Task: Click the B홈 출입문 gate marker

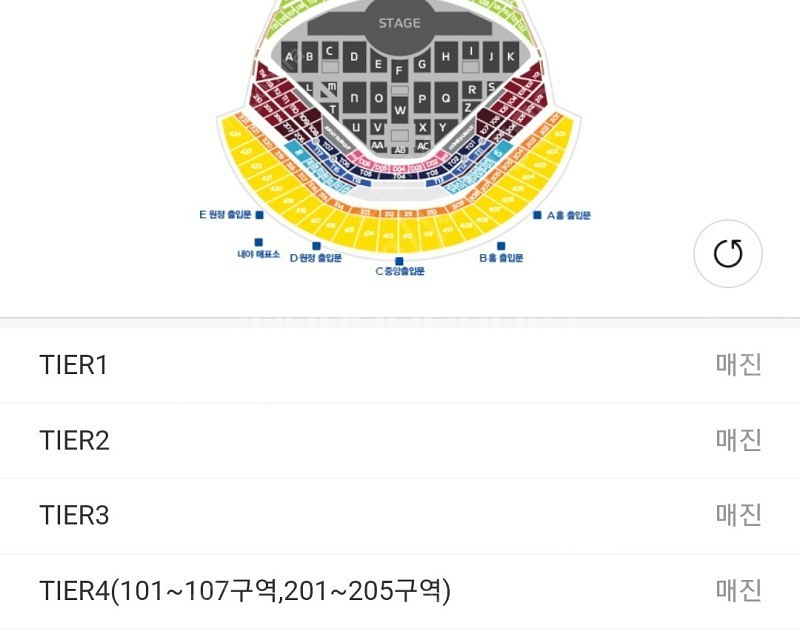Action: (x=501, y=246)
